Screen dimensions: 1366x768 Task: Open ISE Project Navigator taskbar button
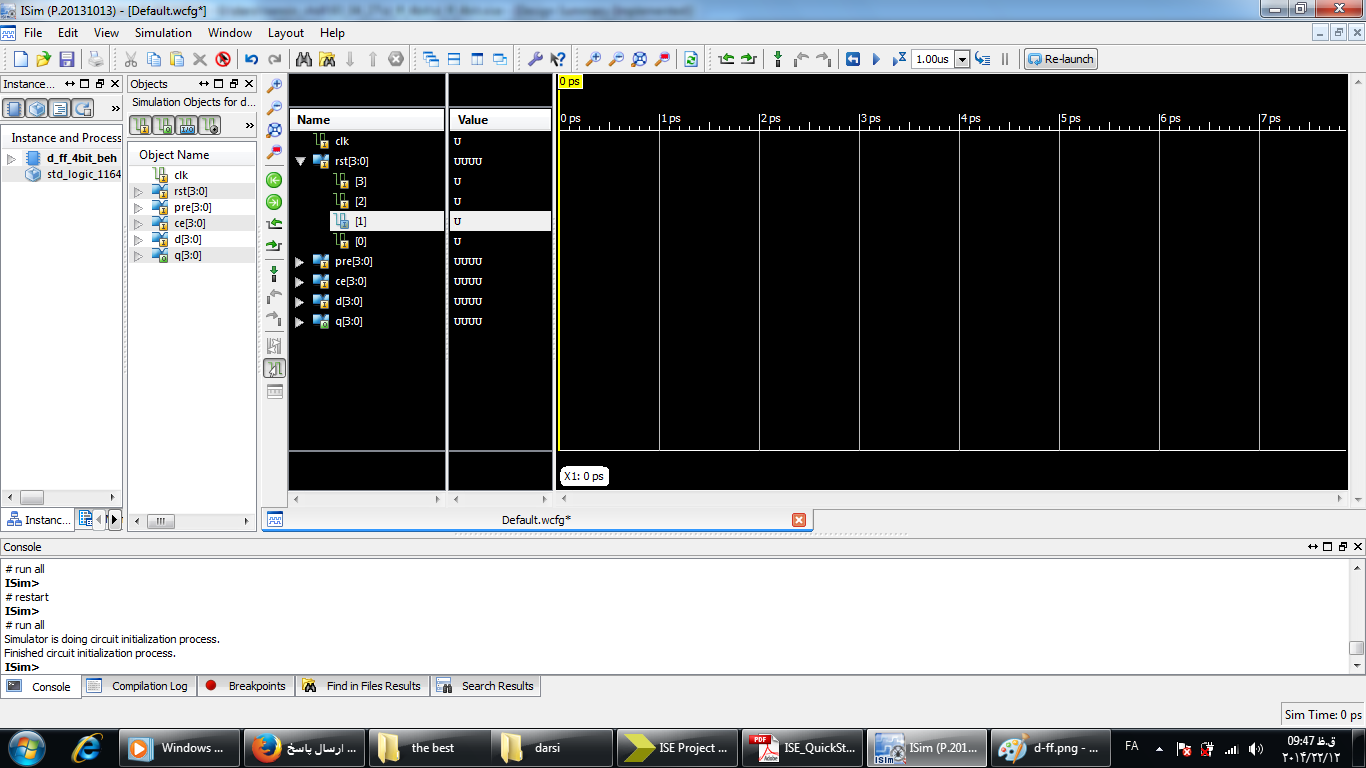pos(677,748)
